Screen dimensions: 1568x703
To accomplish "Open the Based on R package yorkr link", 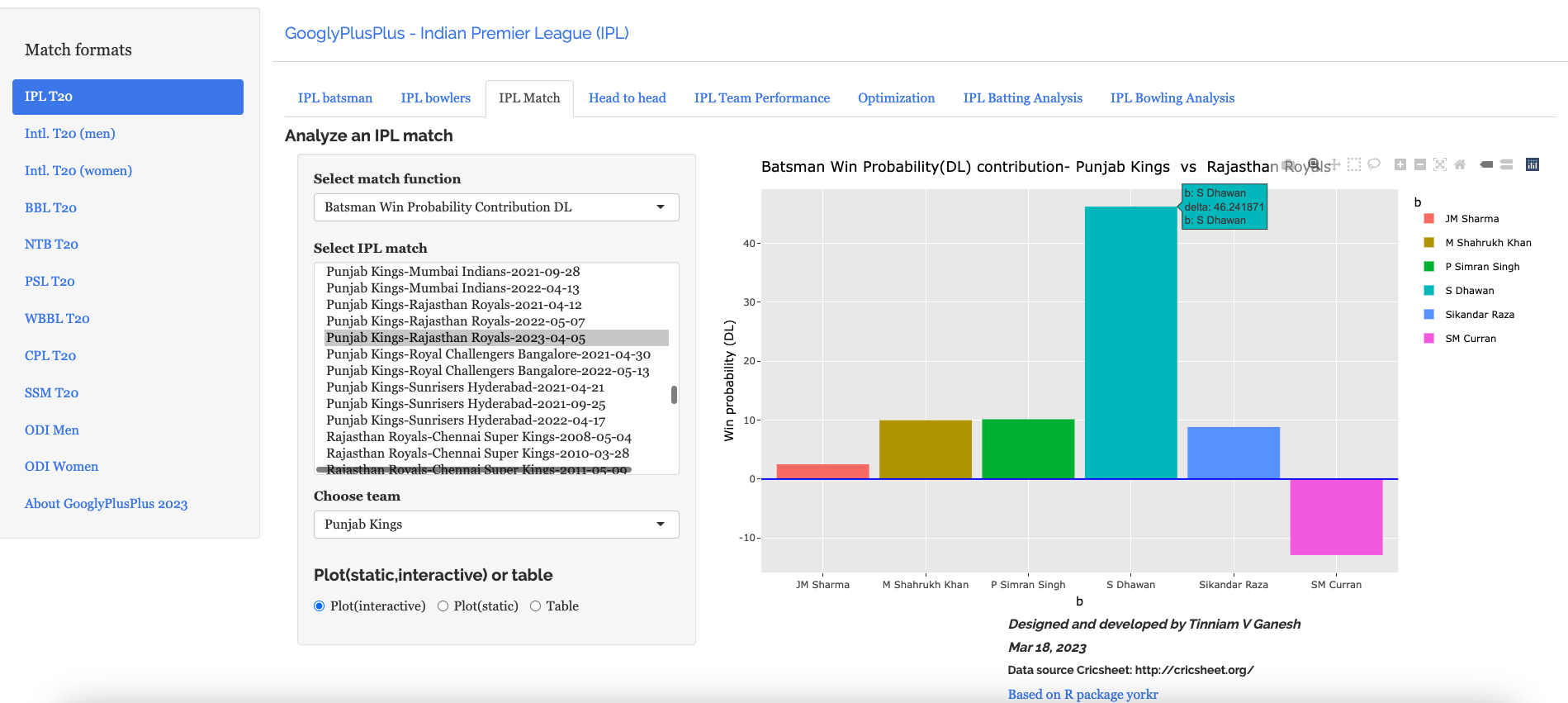I will (1082, 694).
